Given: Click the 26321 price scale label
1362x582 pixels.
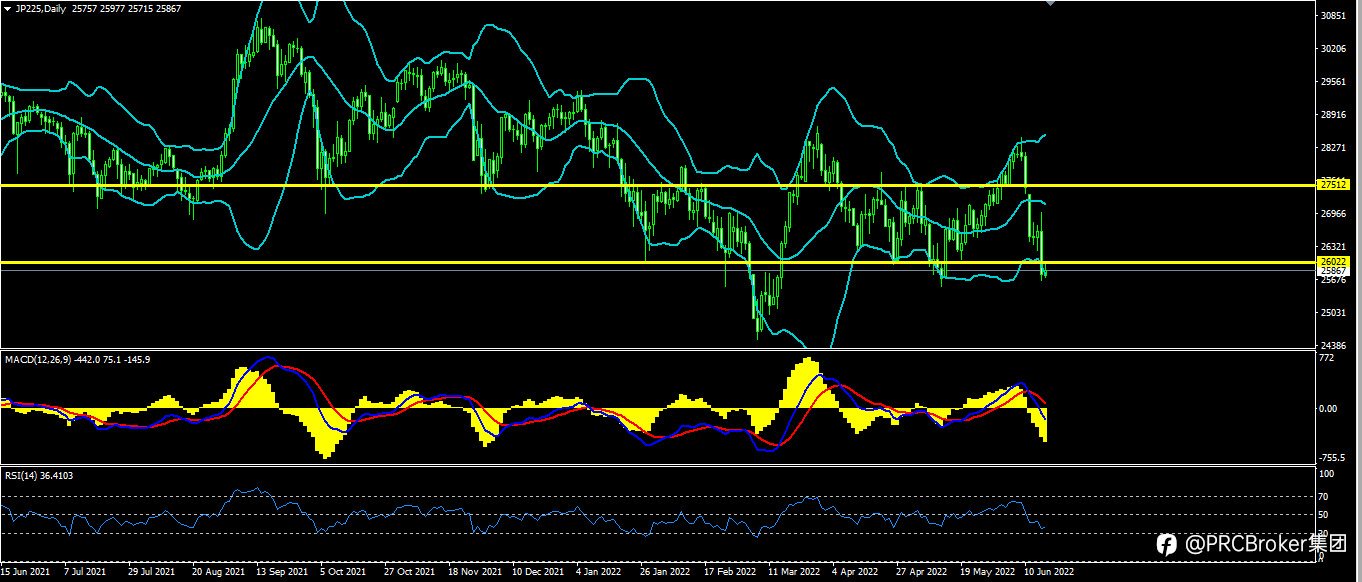Looking at the screenshot, I should (x=1334, y=247).
